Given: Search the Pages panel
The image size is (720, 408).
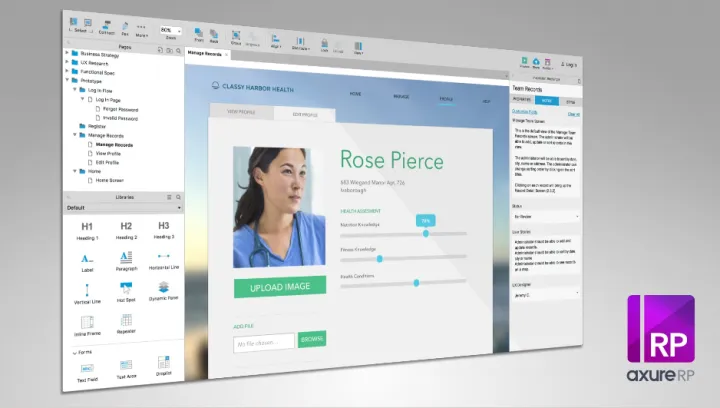Looking at the screenshot, I should coord(177,48).
